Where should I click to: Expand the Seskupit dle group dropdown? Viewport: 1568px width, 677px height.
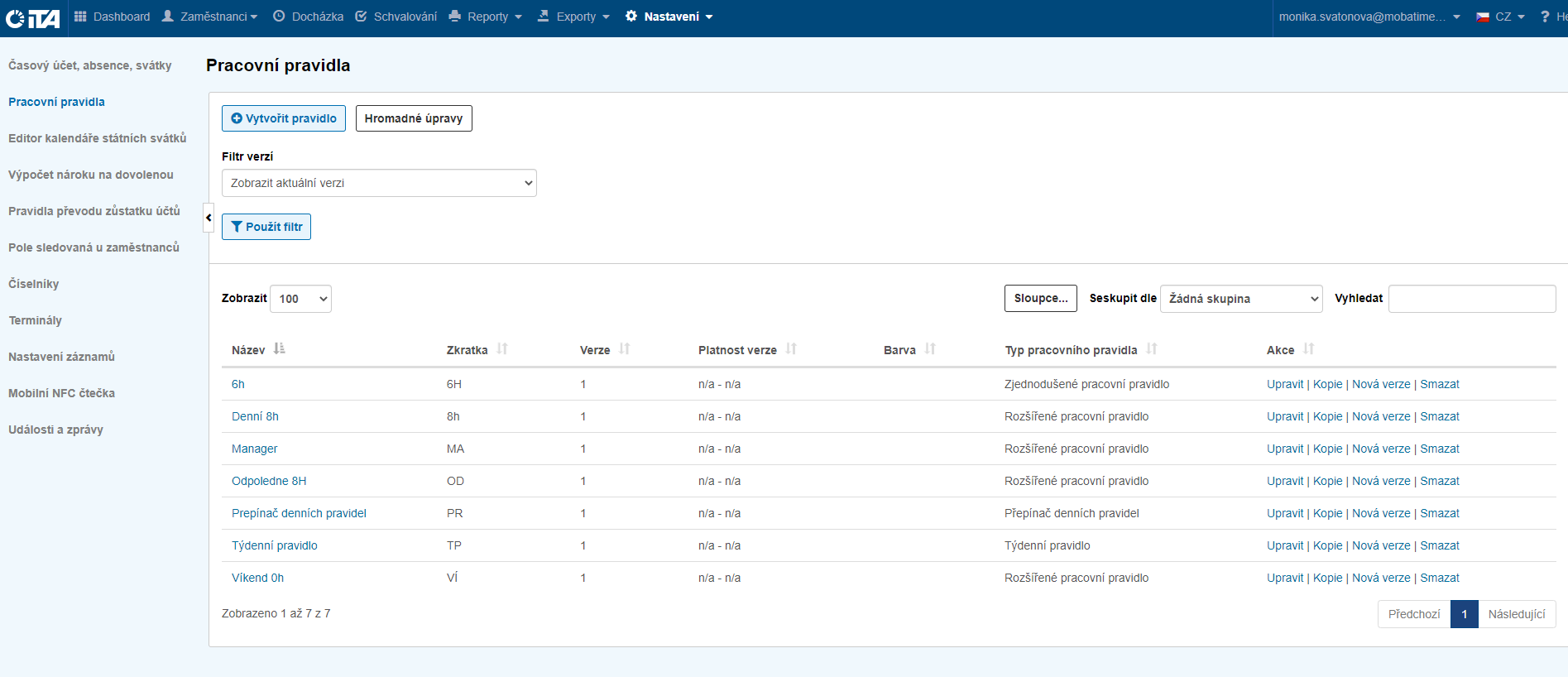(x=1241, y=299)
